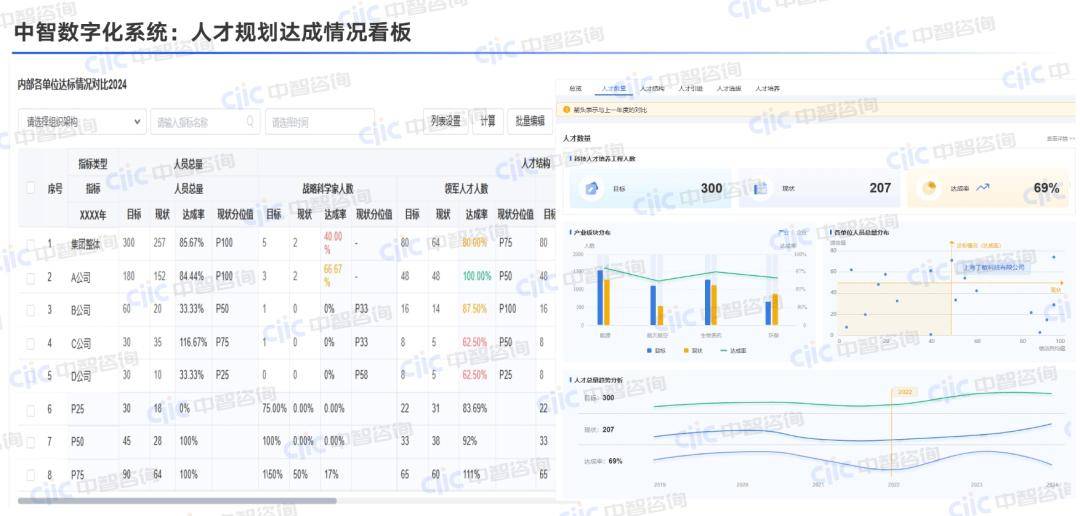
Task: Tick checkbox for row 2 A公司
Action: tap(31, 277)
